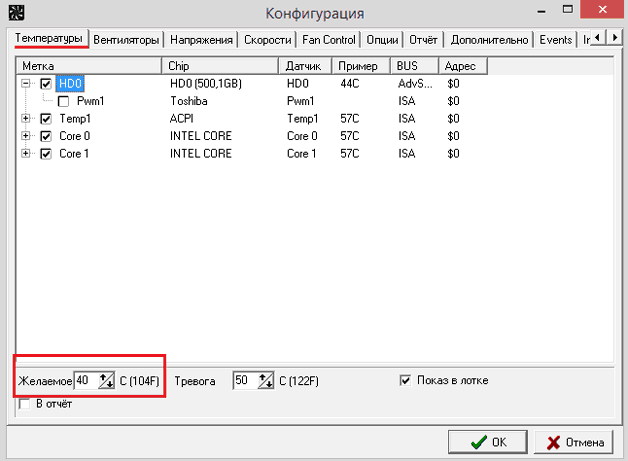Open the Fan Control tab
628x461 pixels.
(329, 40)
